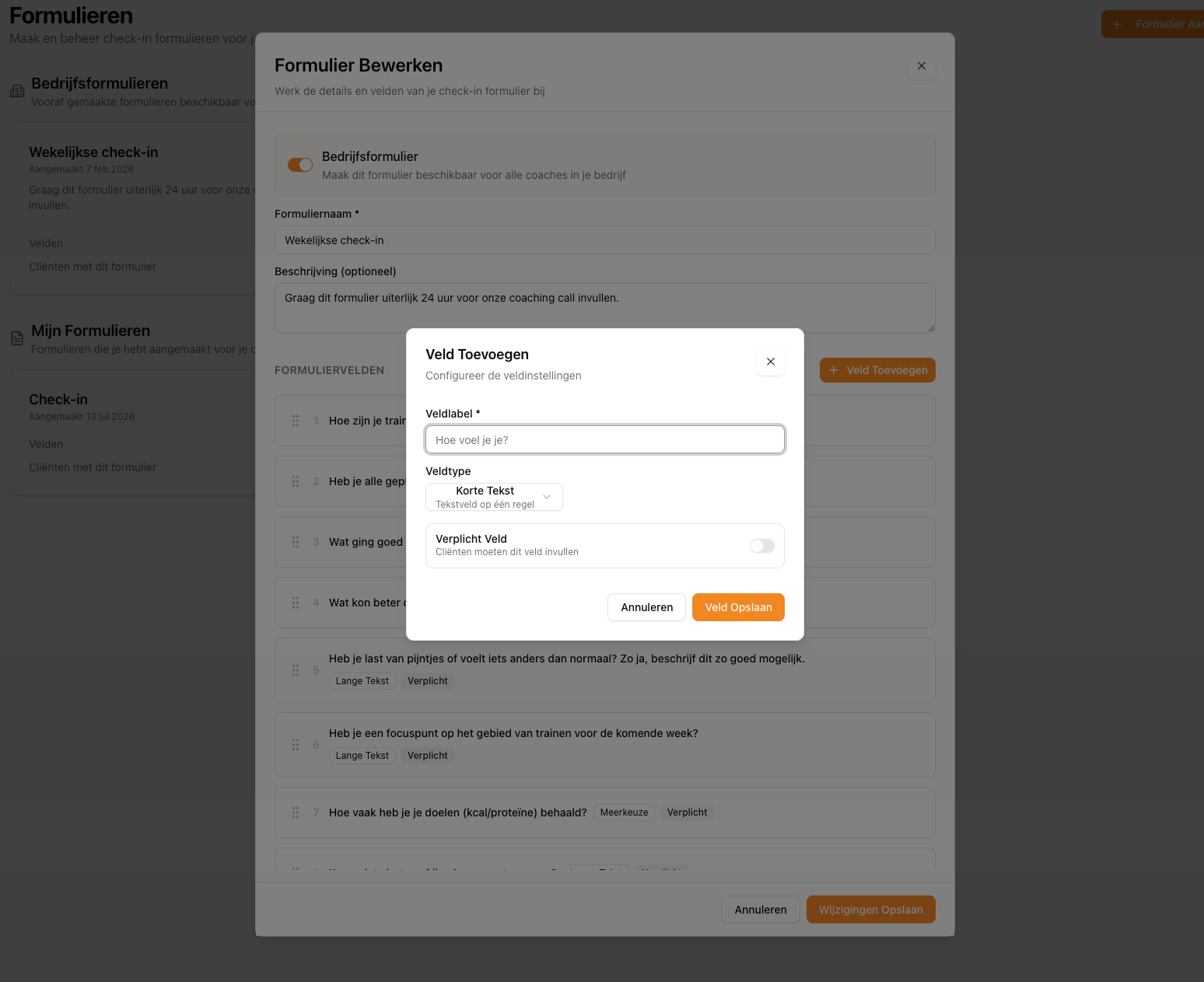Image resolution: width=1204 pixels, height=982 pixels.
Task: Click the Formulier Aanmaken button
Action: point(1153,24)
